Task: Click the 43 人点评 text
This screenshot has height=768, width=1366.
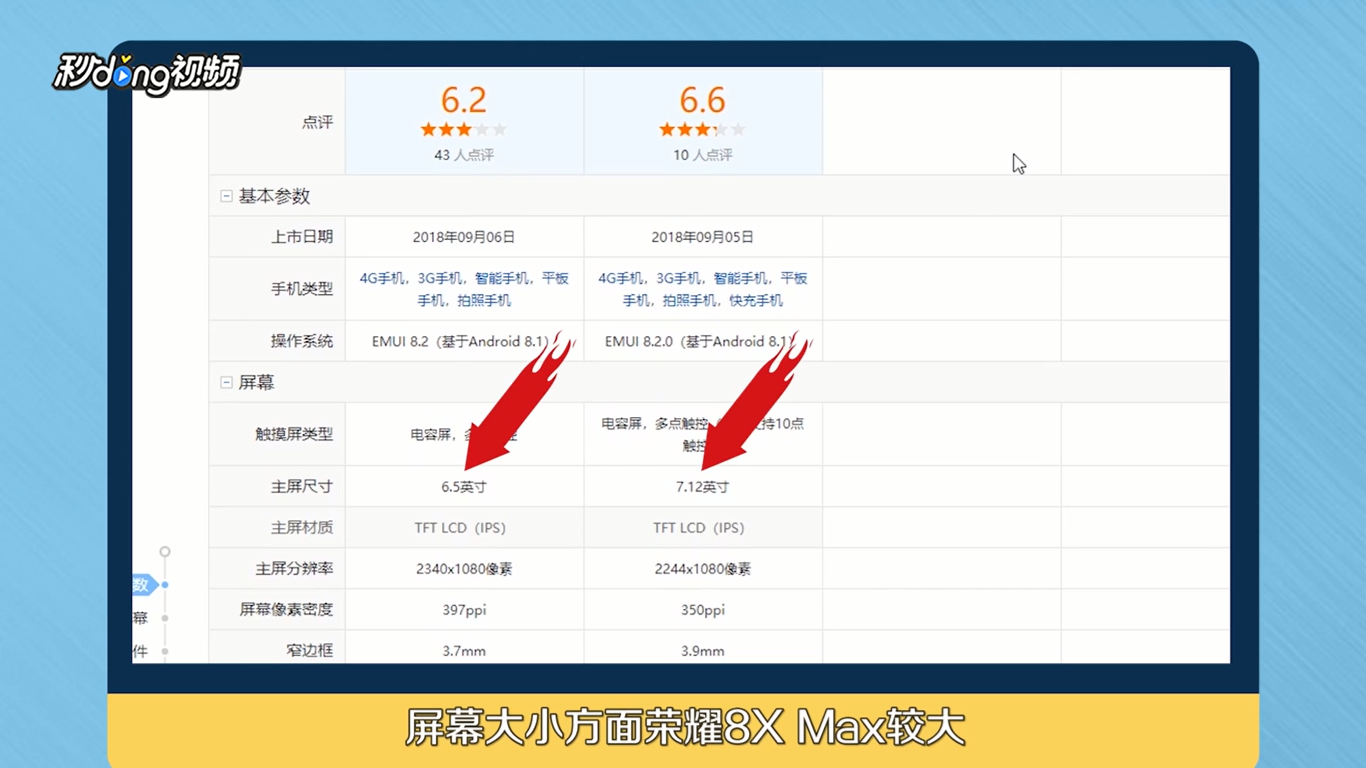Action: (x=464, y=155)
